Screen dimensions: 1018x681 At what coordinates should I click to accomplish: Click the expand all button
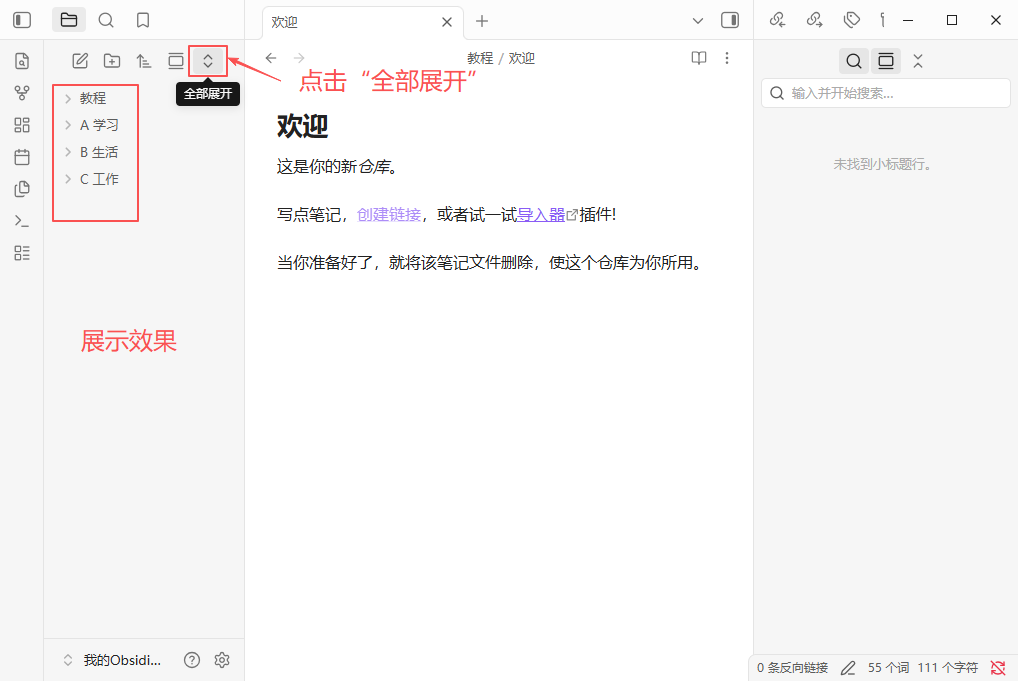pyautogui.click(x=208, y=61)
